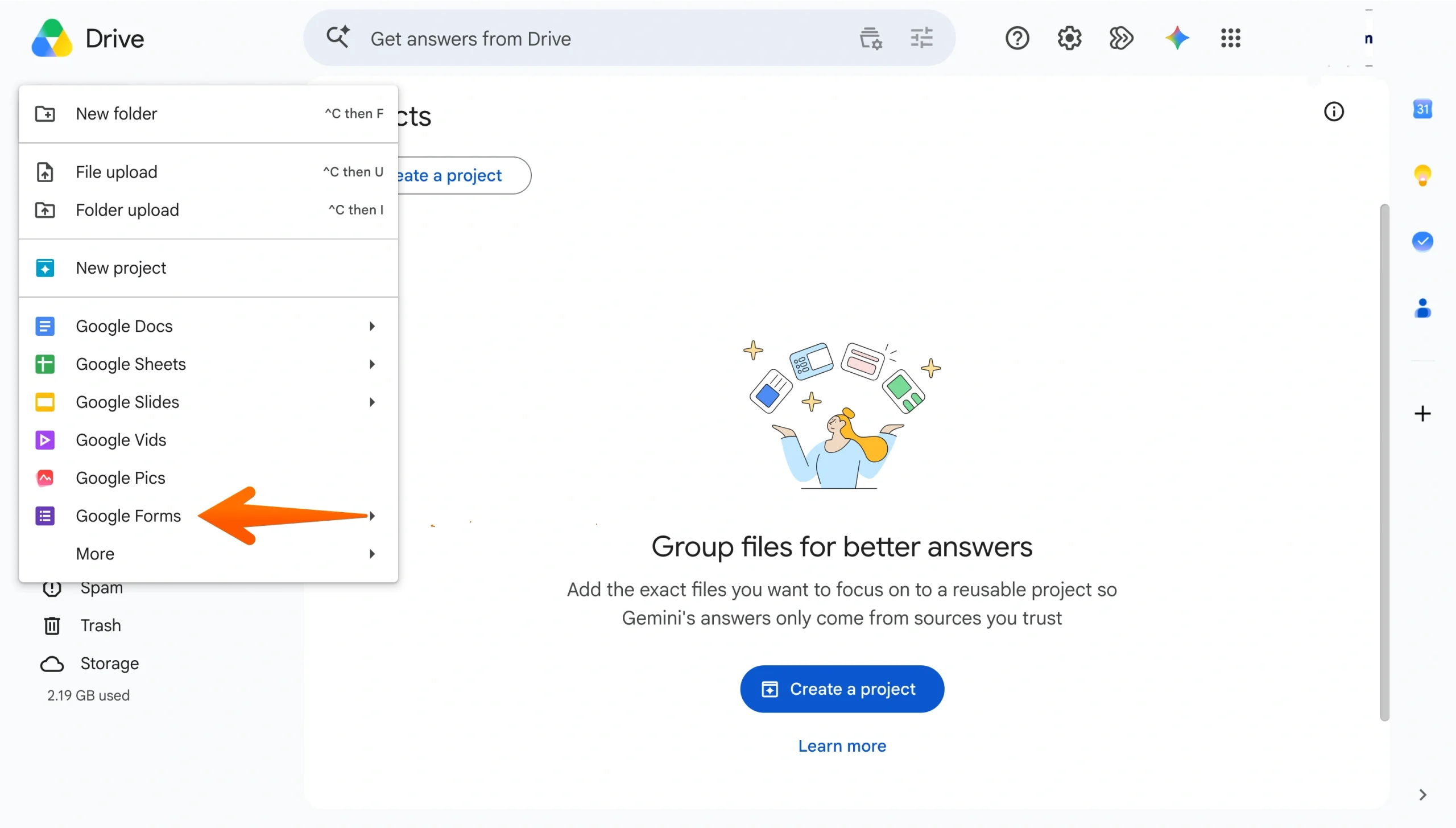Select File upload menu entry
This screenshot has width=1456, height=828.
[x=208, y=172]
